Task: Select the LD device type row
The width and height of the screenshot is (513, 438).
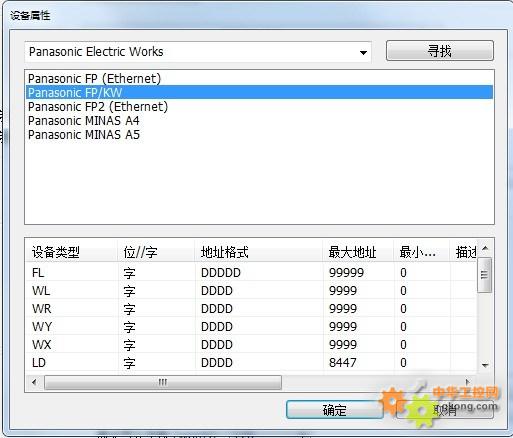Action: click(x=251, y=363)
